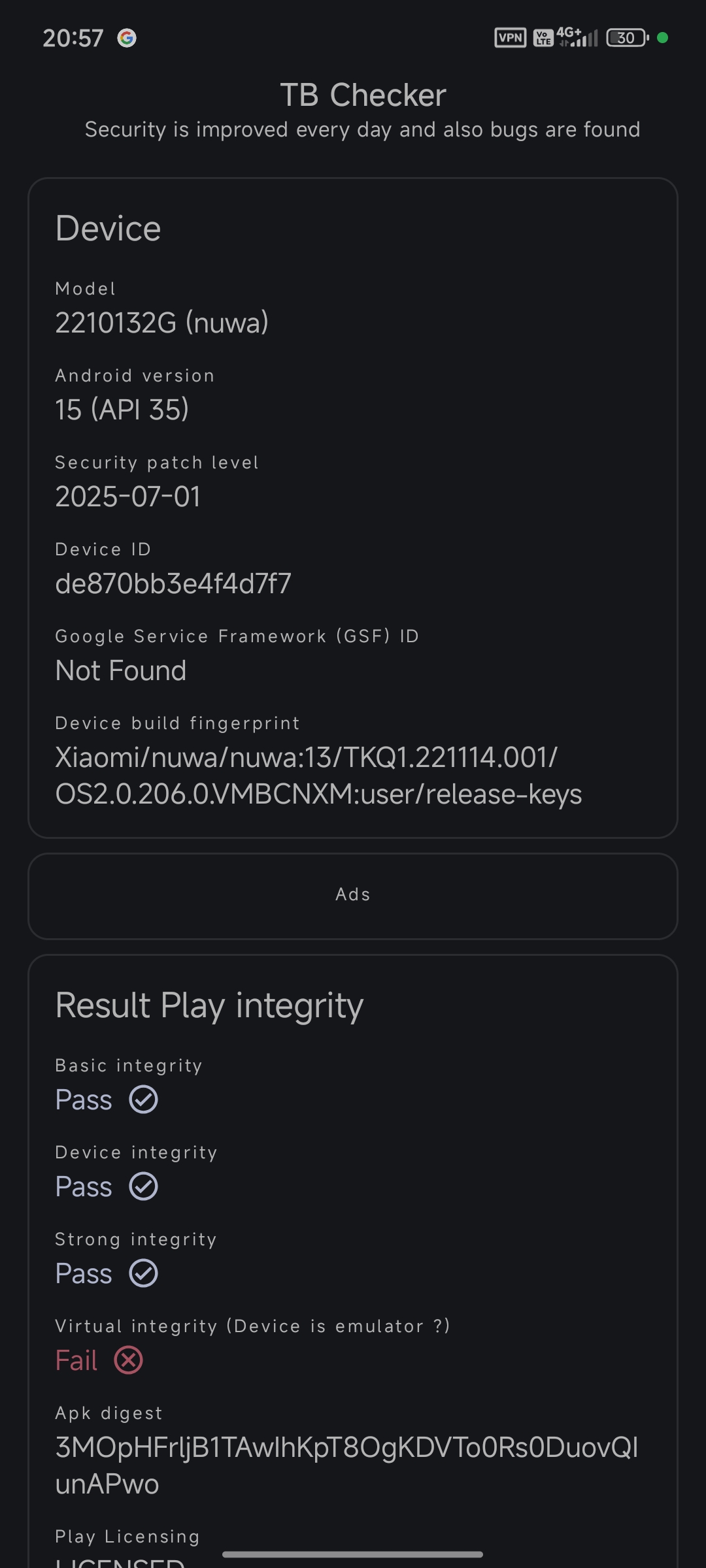
Task: Tap the Device integrity pass checkmark
Action: (144, 1186)
